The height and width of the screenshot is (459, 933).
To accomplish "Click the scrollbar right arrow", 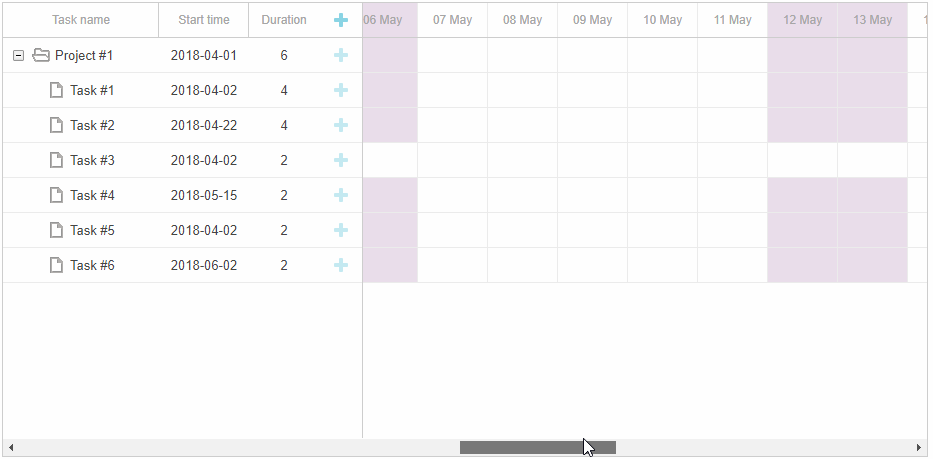I will (919, 447).
